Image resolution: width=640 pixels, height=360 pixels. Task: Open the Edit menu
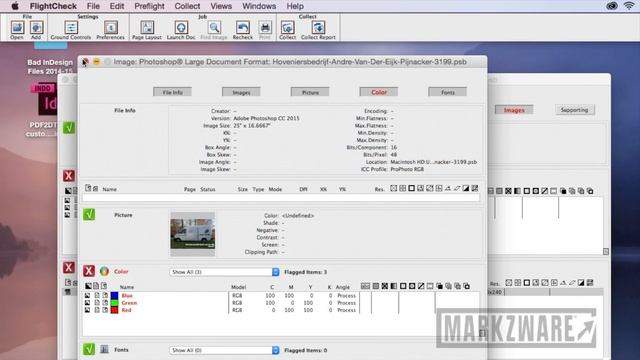117,6
